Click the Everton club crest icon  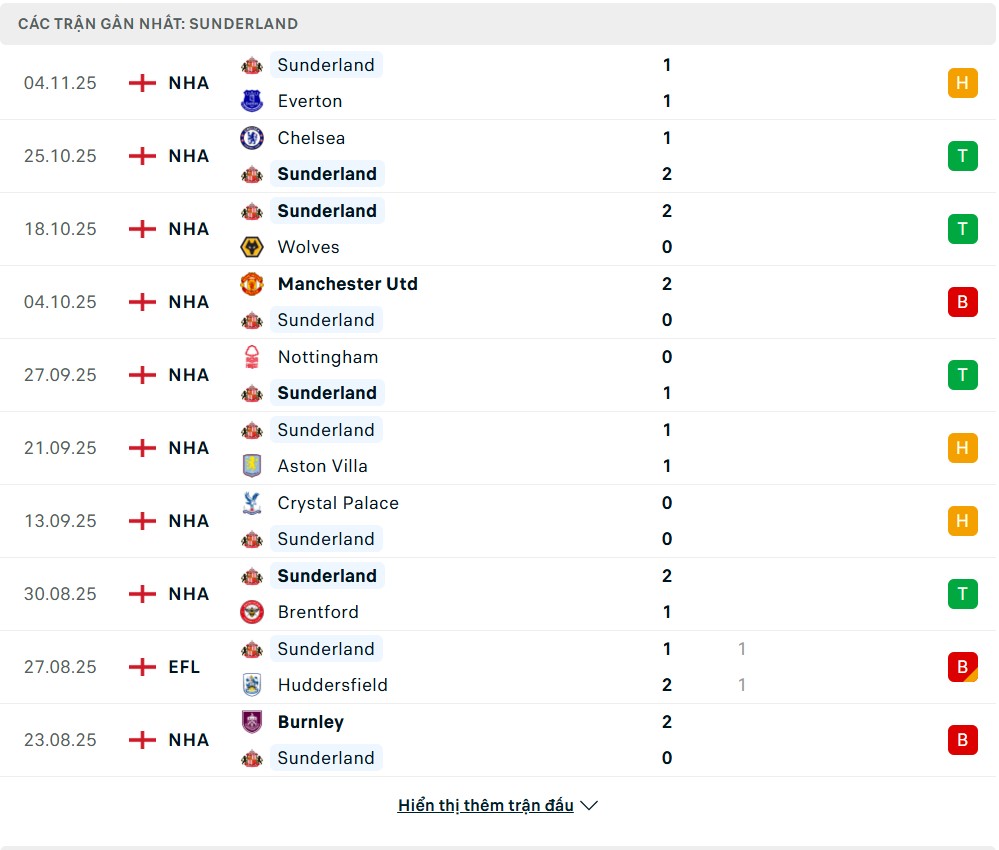click(252, 101)
